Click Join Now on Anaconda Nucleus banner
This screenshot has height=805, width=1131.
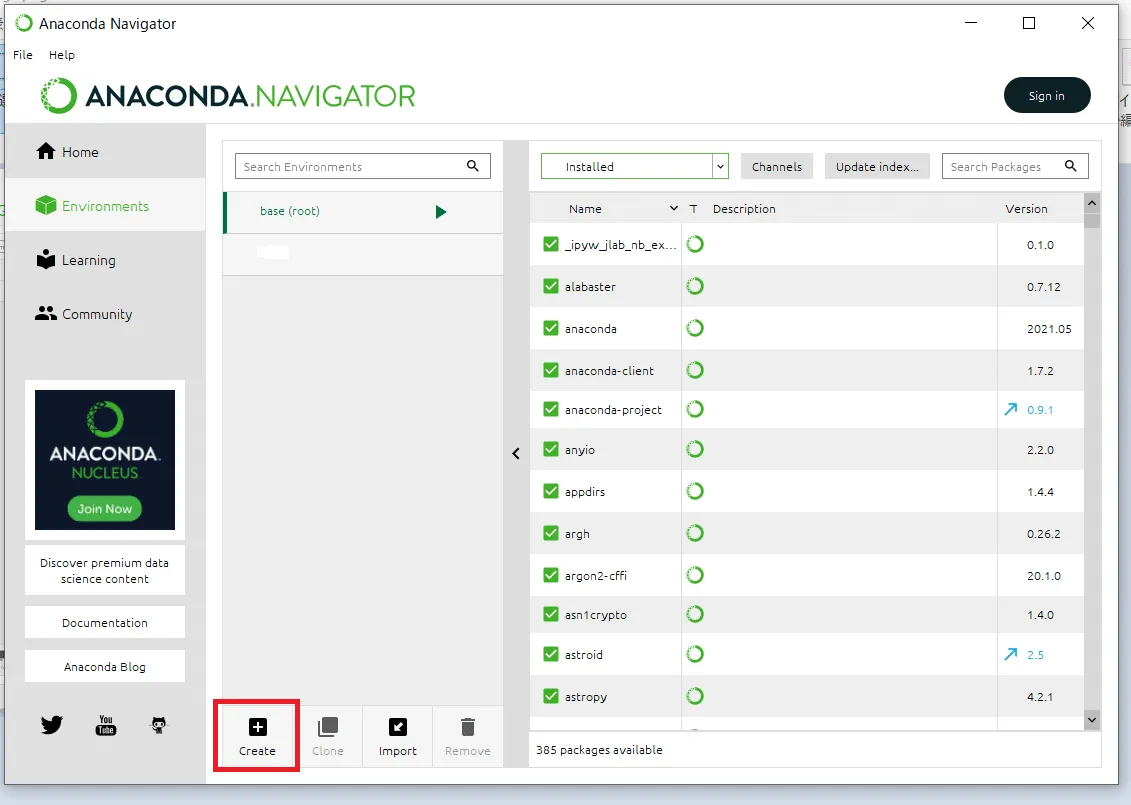[x=105, y=509]
